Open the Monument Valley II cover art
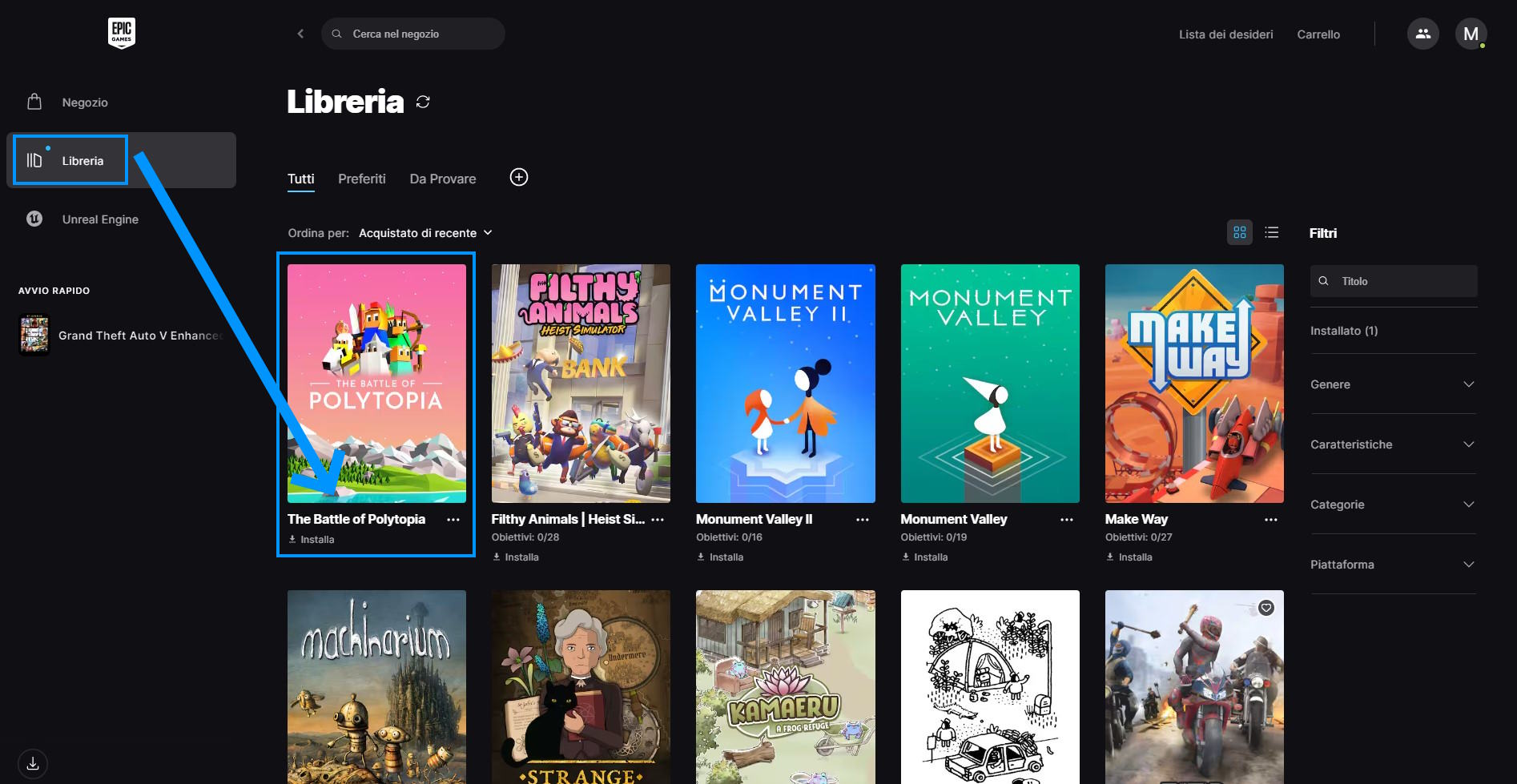The image size is (1517, 784). 786,384
